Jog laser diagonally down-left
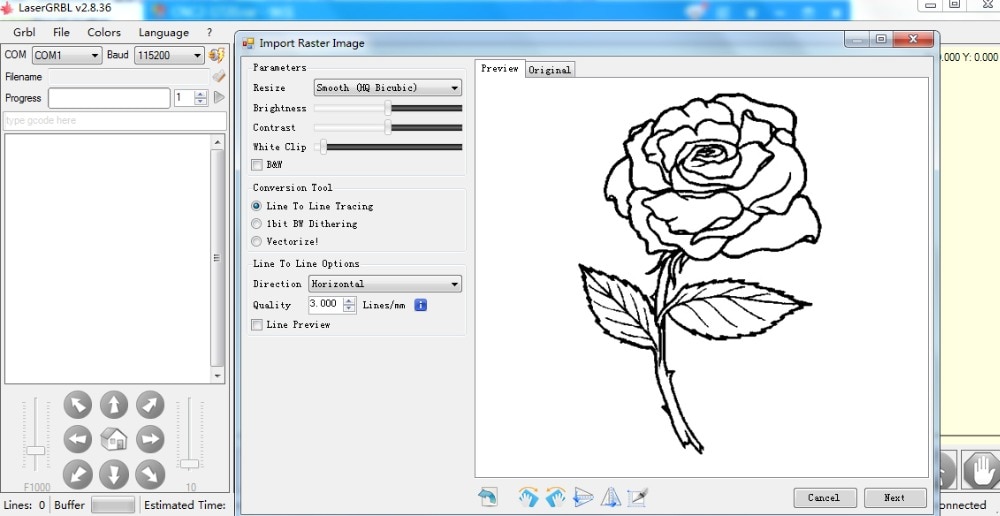The width and height of the screenshot is (1000, 516). tap(78, 475)
